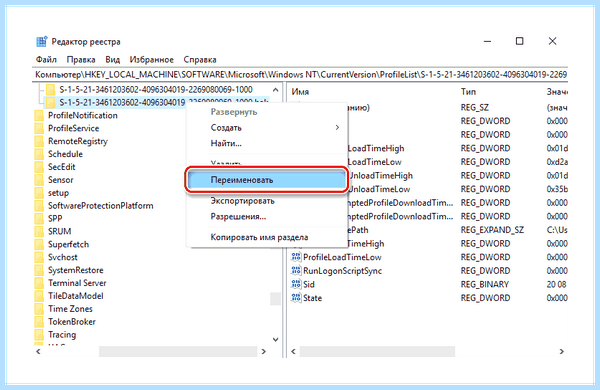Click folder icon next to Sensor
600x390 pixels.
[39, 180]
